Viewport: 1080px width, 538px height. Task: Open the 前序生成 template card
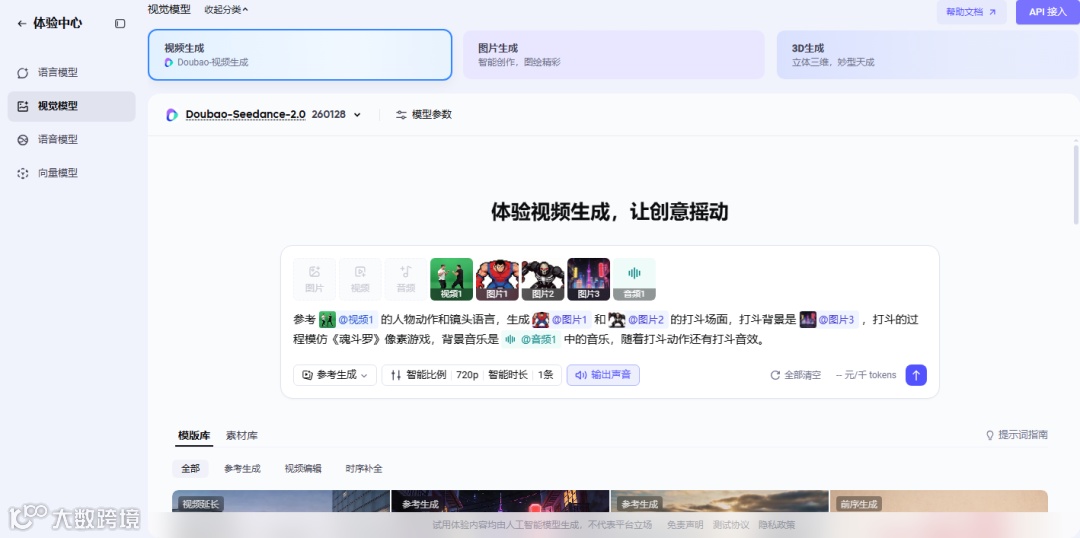tap(939, 501)
